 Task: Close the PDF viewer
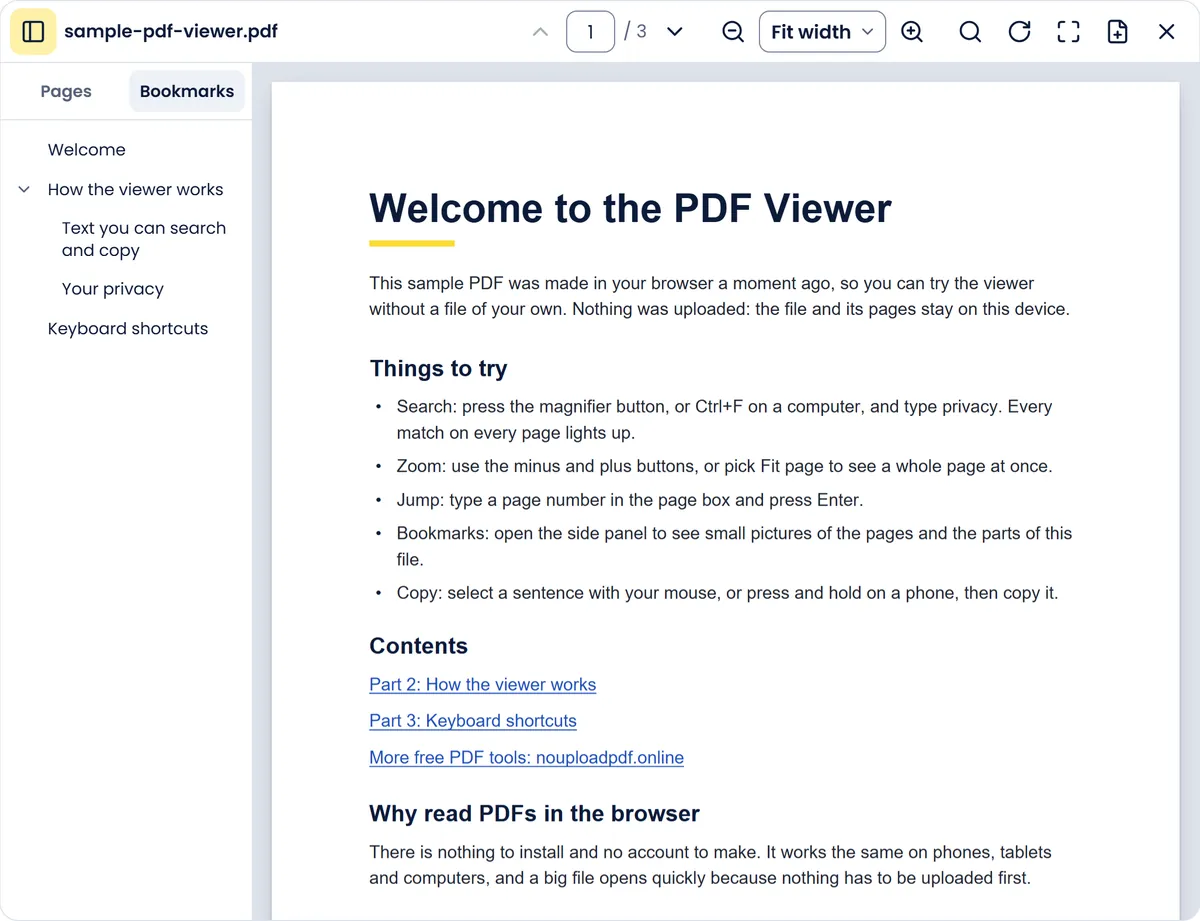1167,32
